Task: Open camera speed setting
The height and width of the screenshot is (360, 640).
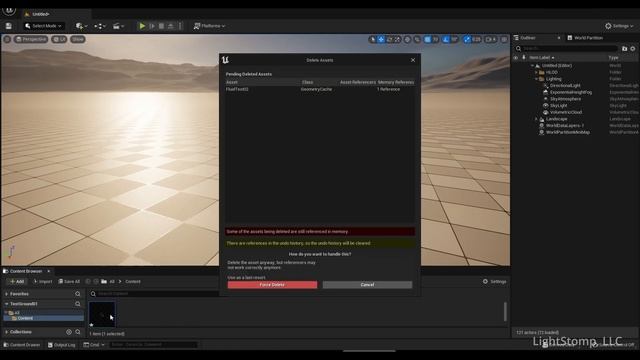Action: pyautogui.click(x=491, y=40)
